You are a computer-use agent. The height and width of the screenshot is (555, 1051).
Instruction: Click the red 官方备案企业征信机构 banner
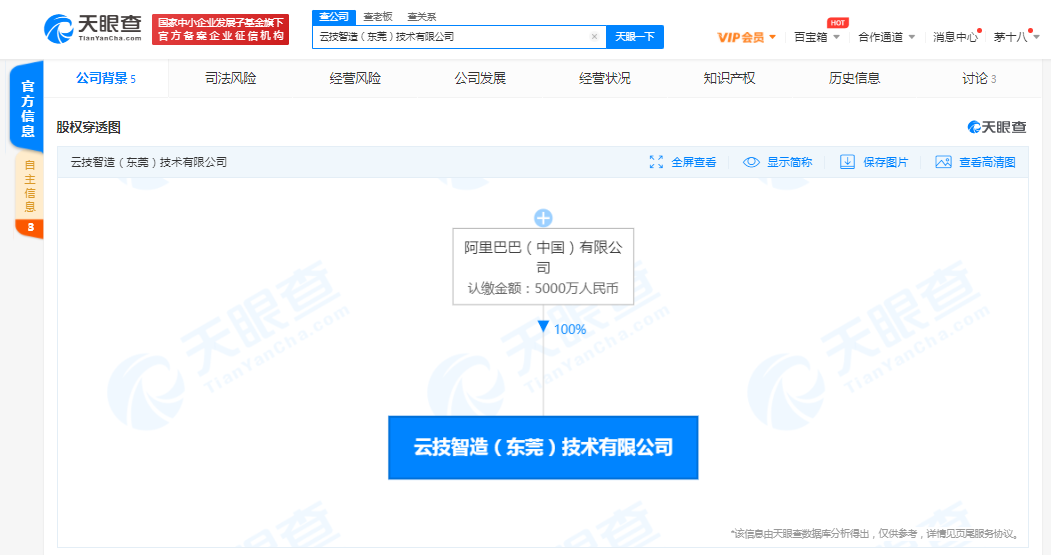(x=221, y=29)
